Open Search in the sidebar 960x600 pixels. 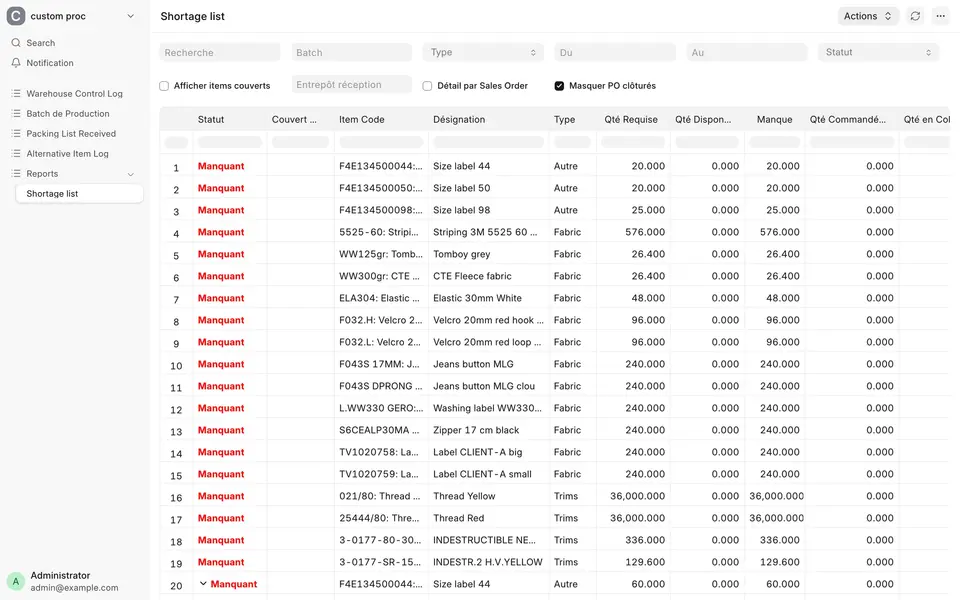[40, 43]
